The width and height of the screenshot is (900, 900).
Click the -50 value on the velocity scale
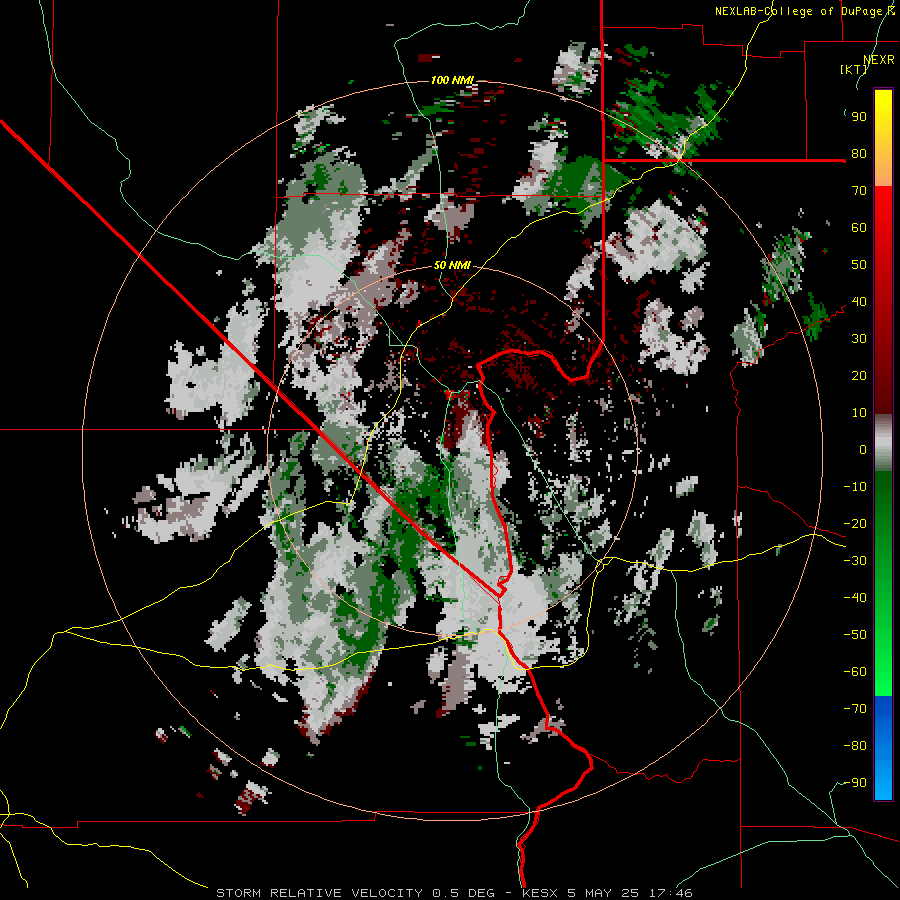click(x=855, y=635)
